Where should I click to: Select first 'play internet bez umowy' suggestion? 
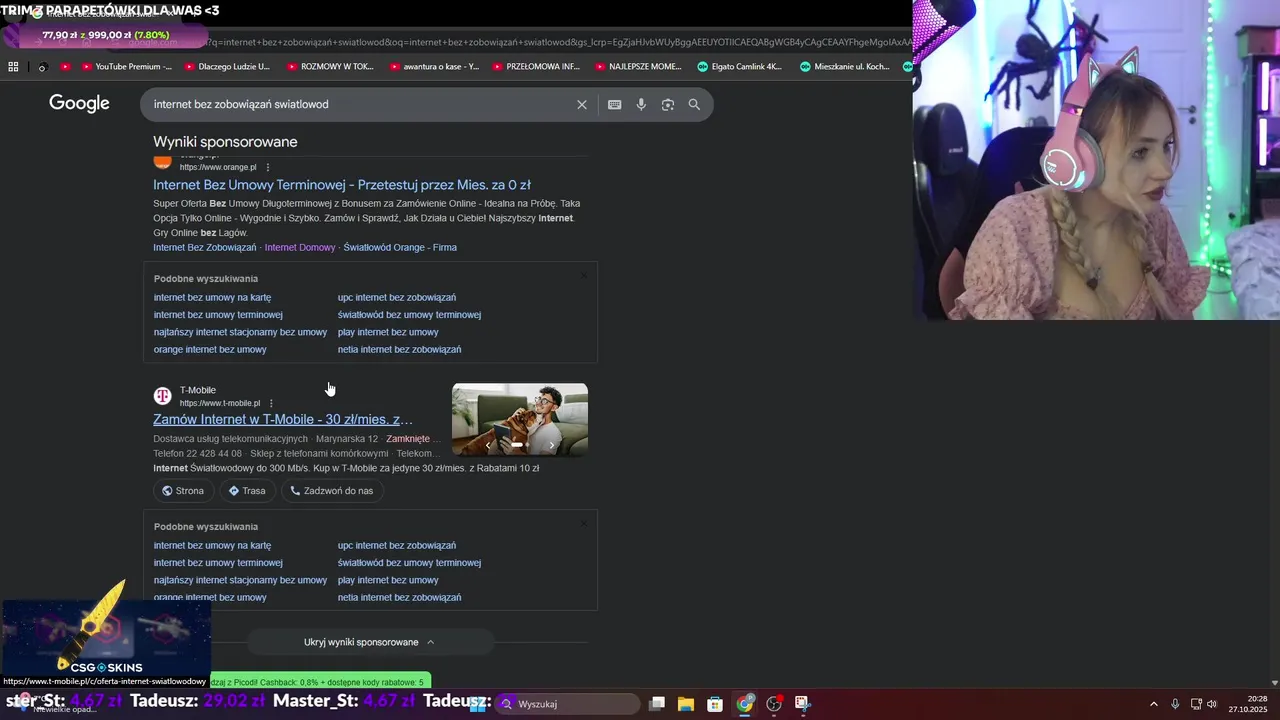388,332
